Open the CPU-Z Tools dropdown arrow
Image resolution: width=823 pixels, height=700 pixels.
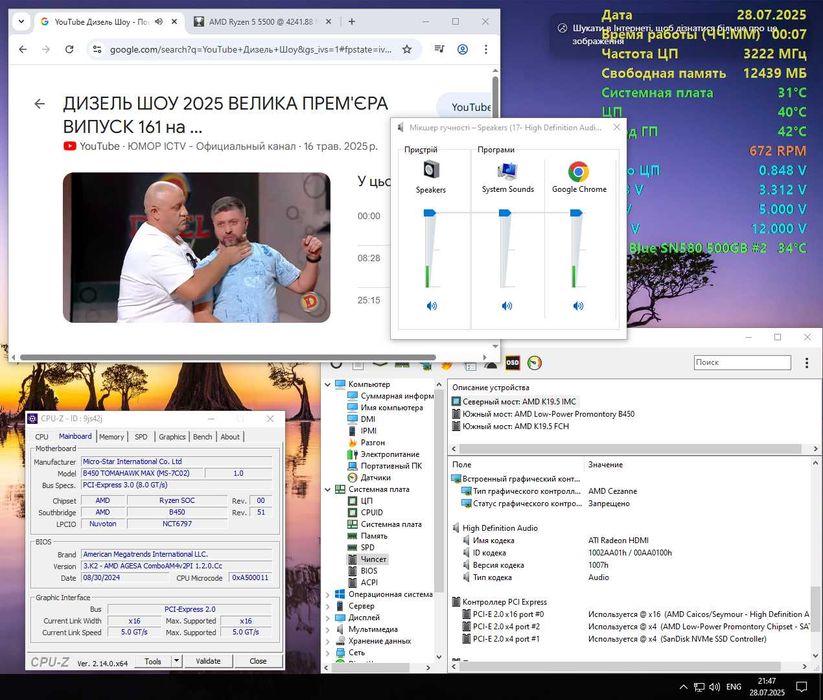click(x=177, y=661)
